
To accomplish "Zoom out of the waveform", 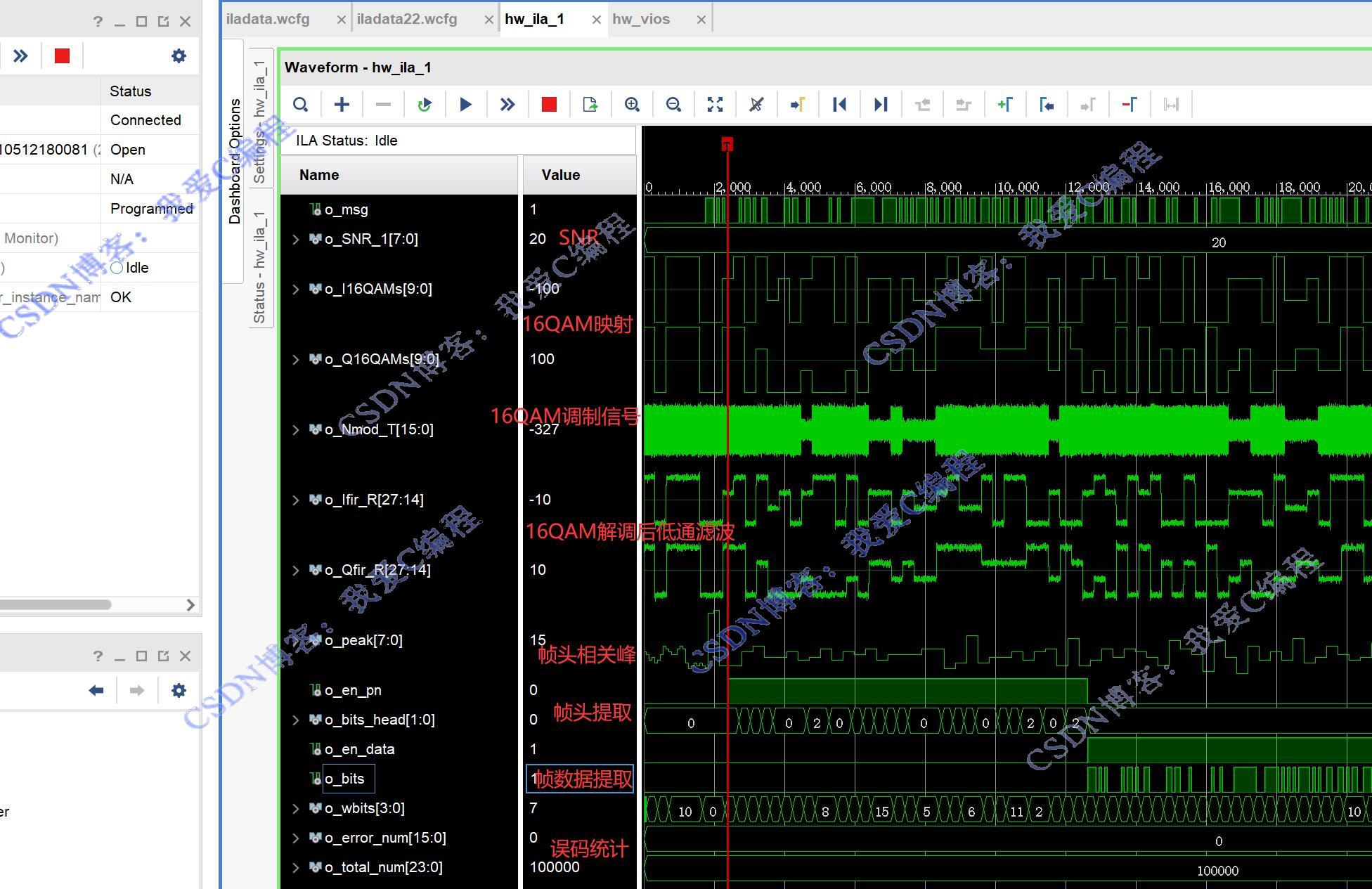I will pyautogui.click(x=673, y=105).
